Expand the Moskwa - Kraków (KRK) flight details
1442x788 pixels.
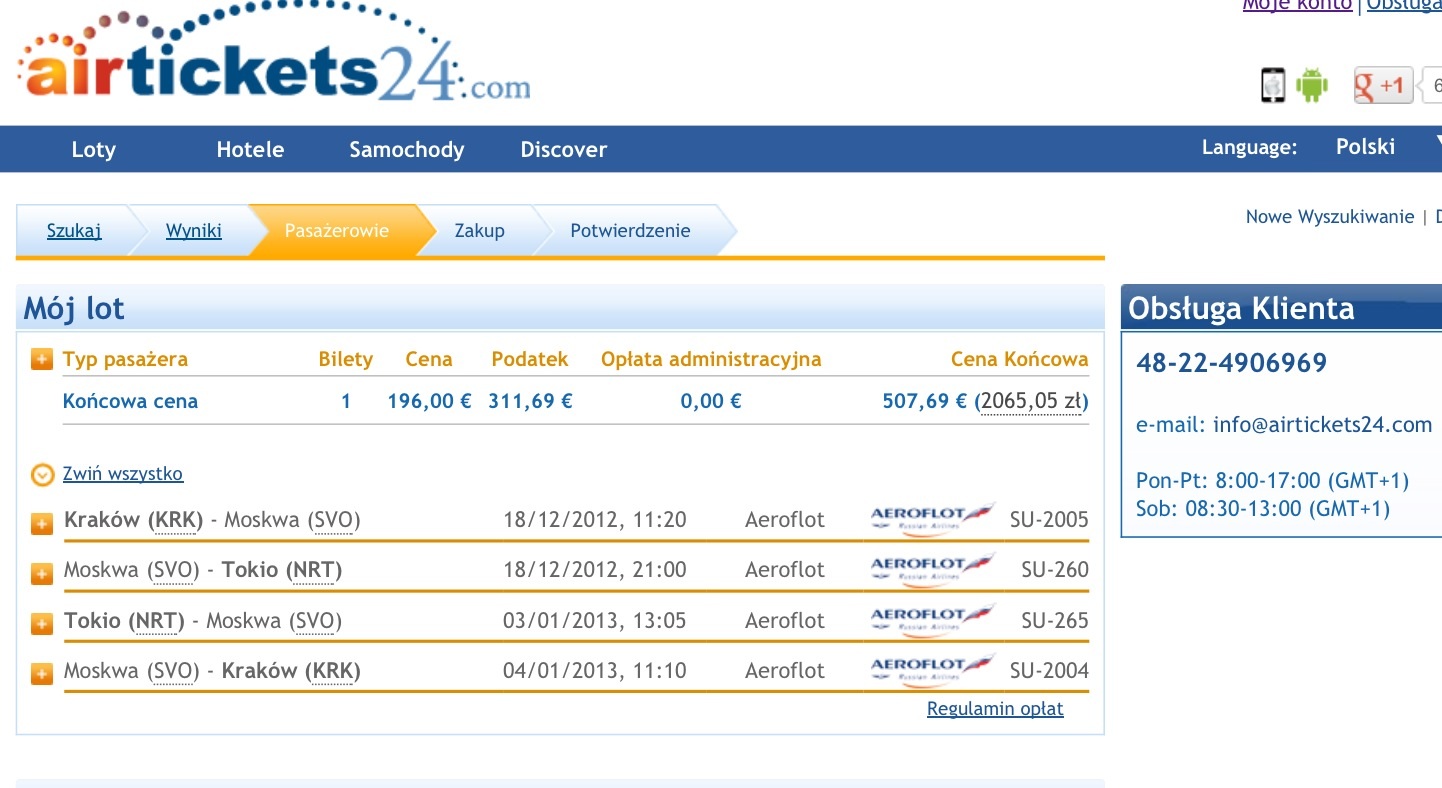point(42,673)
